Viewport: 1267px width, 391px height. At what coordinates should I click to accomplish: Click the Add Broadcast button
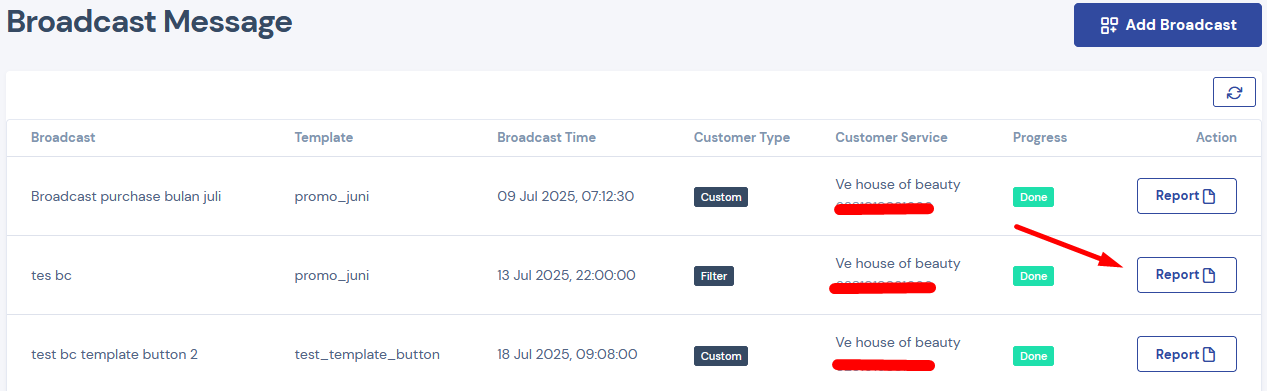(1167, 25)
